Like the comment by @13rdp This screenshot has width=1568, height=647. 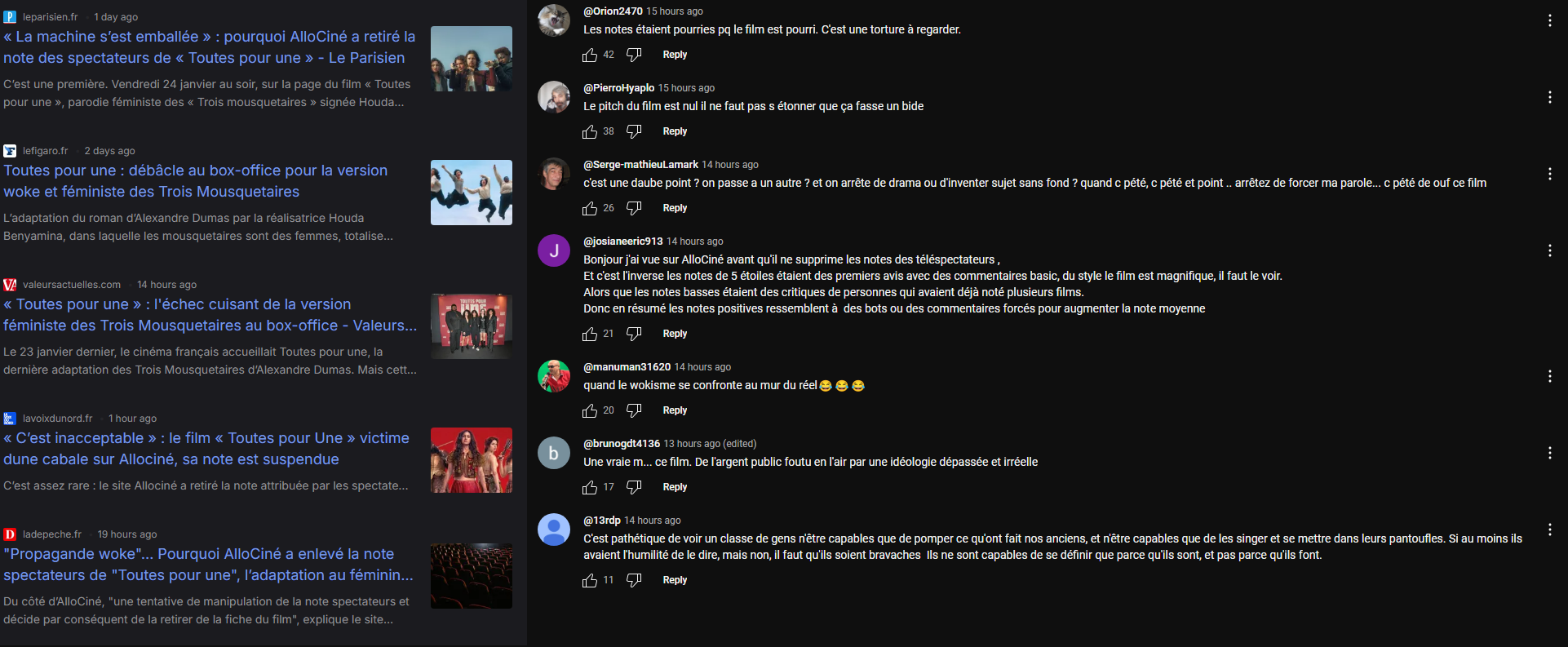pos(590,580)
